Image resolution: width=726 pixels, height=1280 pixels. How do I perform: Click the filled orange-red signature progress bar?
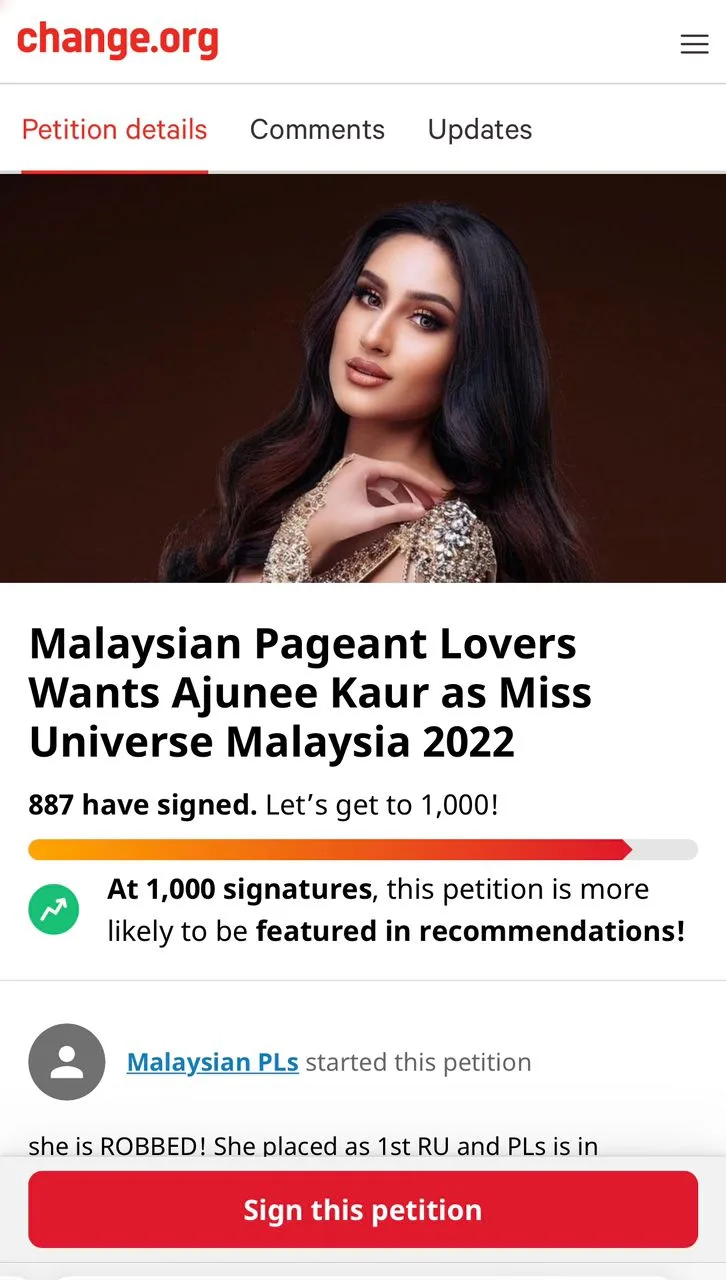330,850
